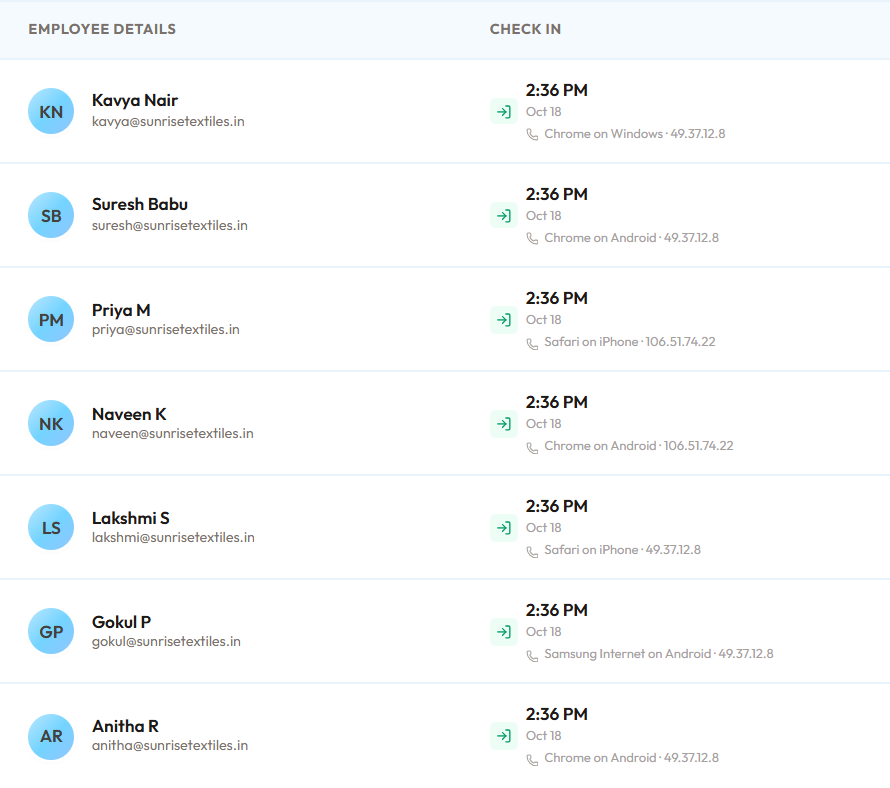The image size is (890, 788).
Task: Click the LS avatar for Lakshmi S
Action: click(51, 527)
